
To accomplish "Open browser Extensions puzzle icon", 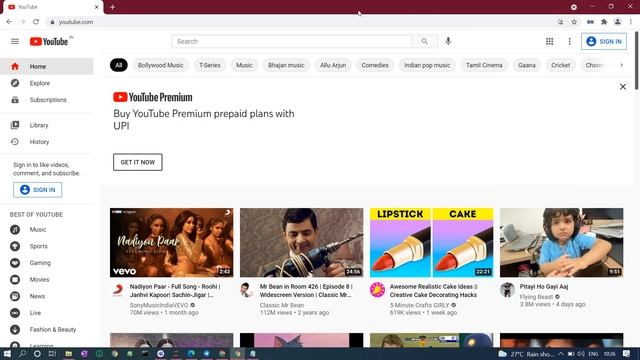I will coord(604,22).
